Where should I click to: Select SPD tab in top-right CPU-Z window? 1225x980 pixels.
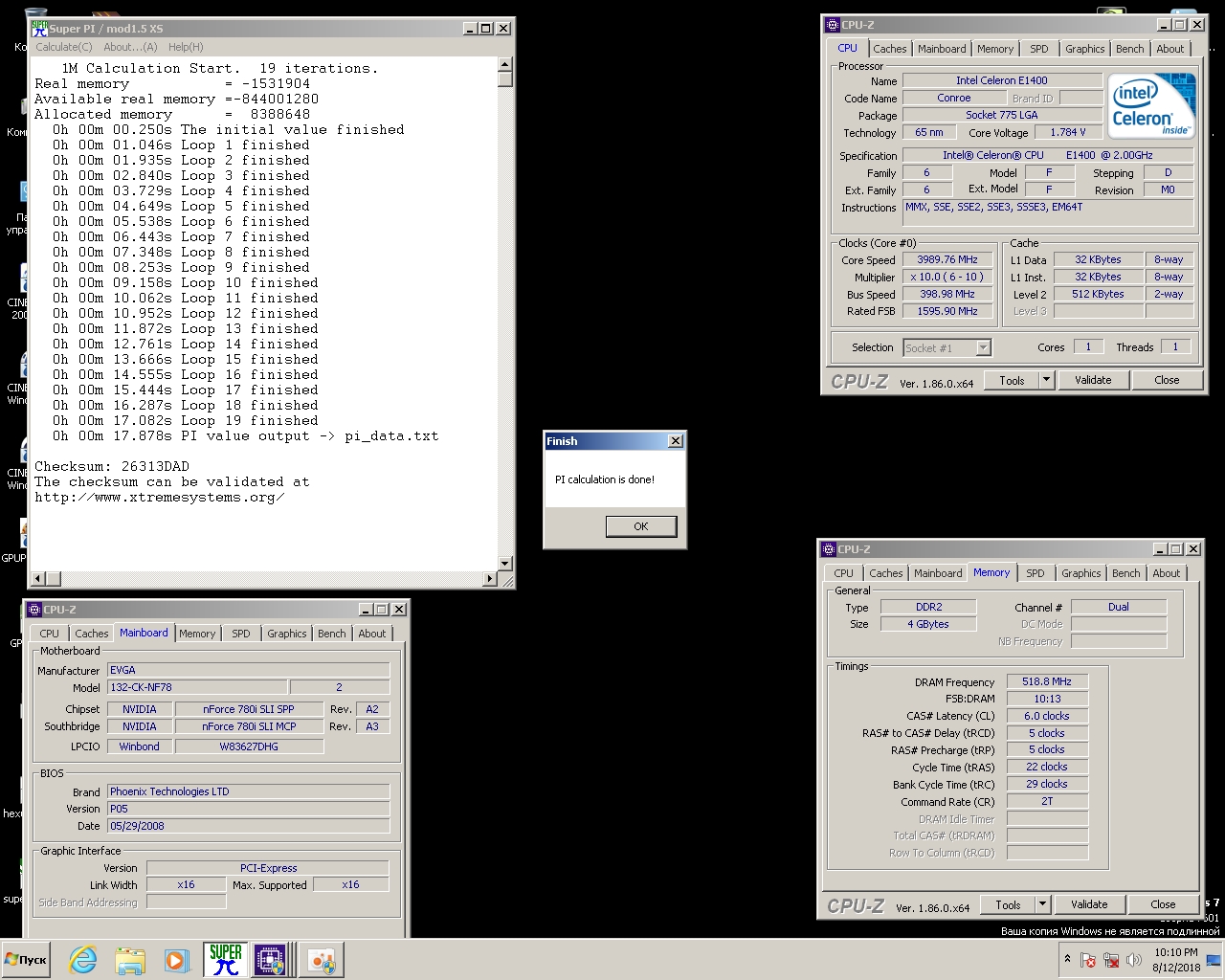[1039, 49]
